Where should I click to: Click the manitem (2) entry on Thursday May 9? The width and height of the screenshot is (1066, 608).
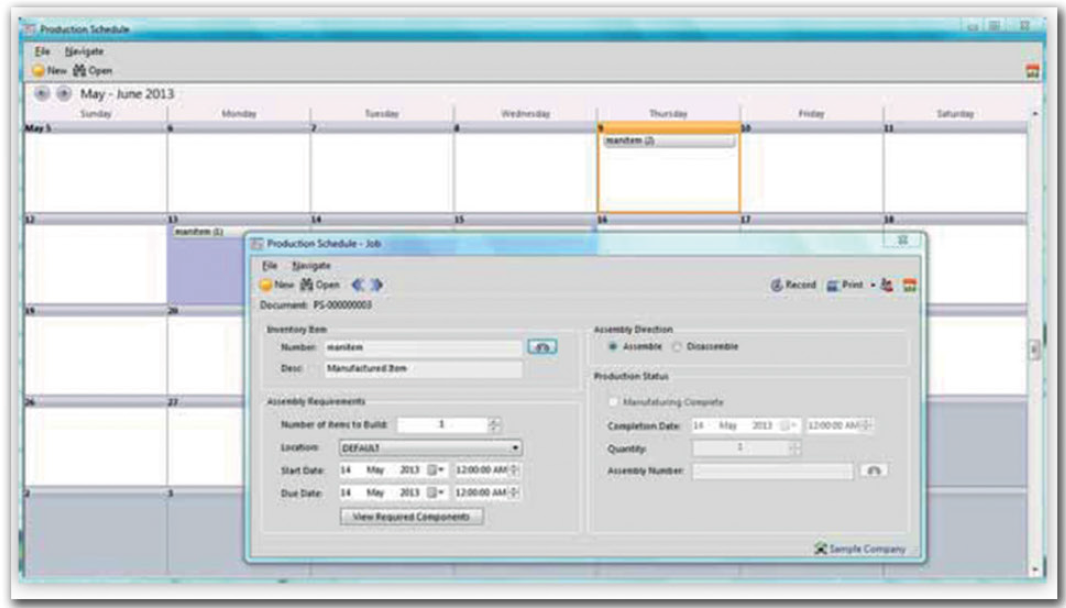coord(668,142)
